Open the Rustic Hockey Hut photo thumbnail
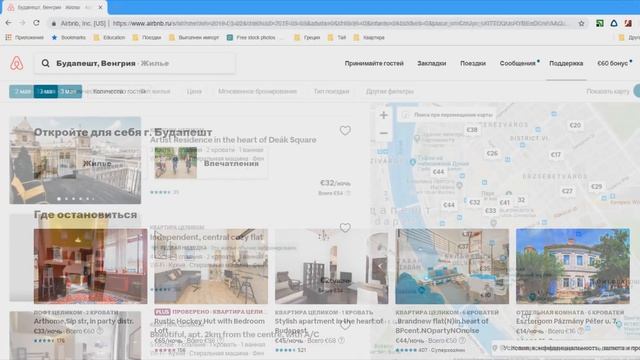 [211, 266]
